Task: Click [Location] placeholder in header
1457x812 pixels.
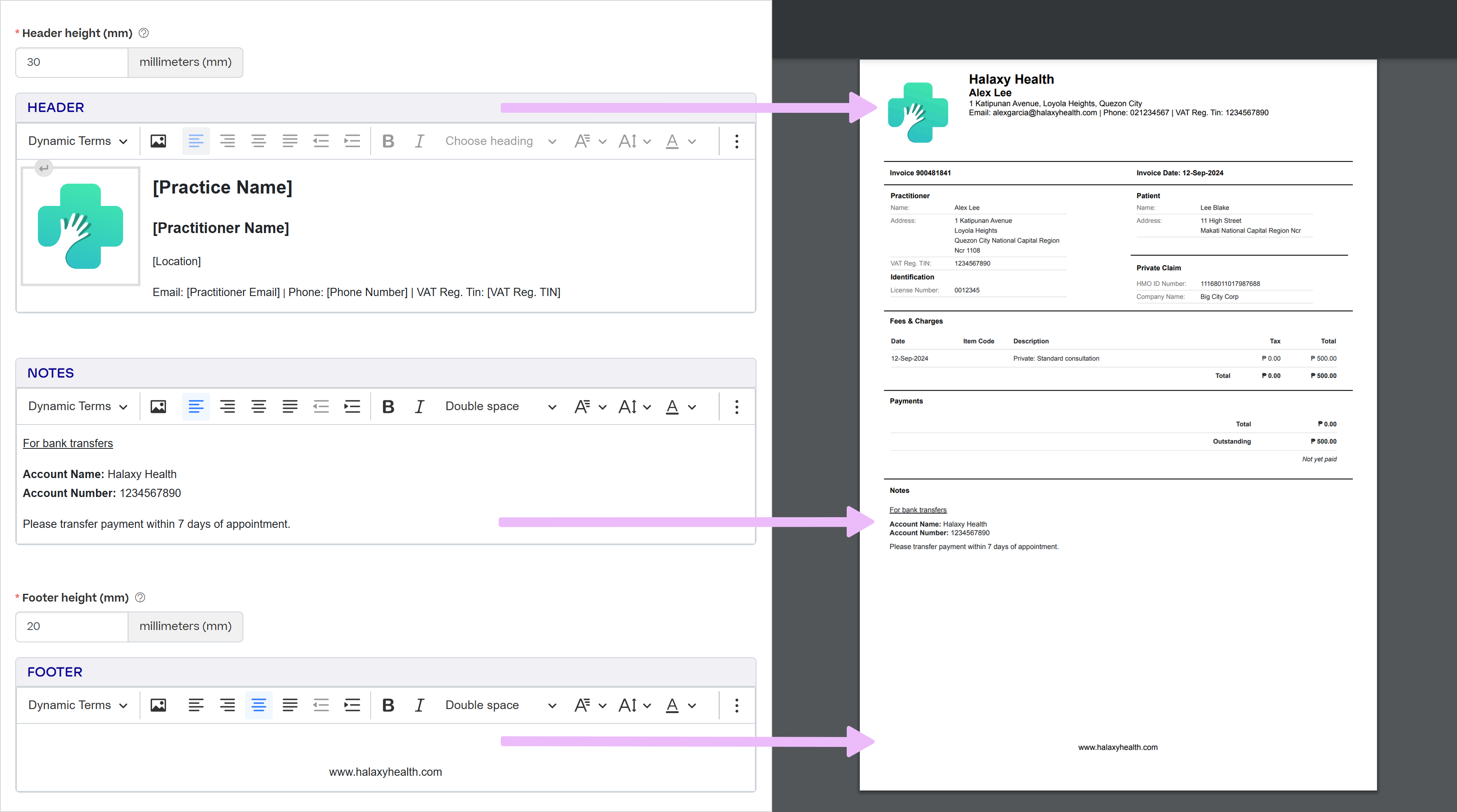Action: (x=177, y=261)
